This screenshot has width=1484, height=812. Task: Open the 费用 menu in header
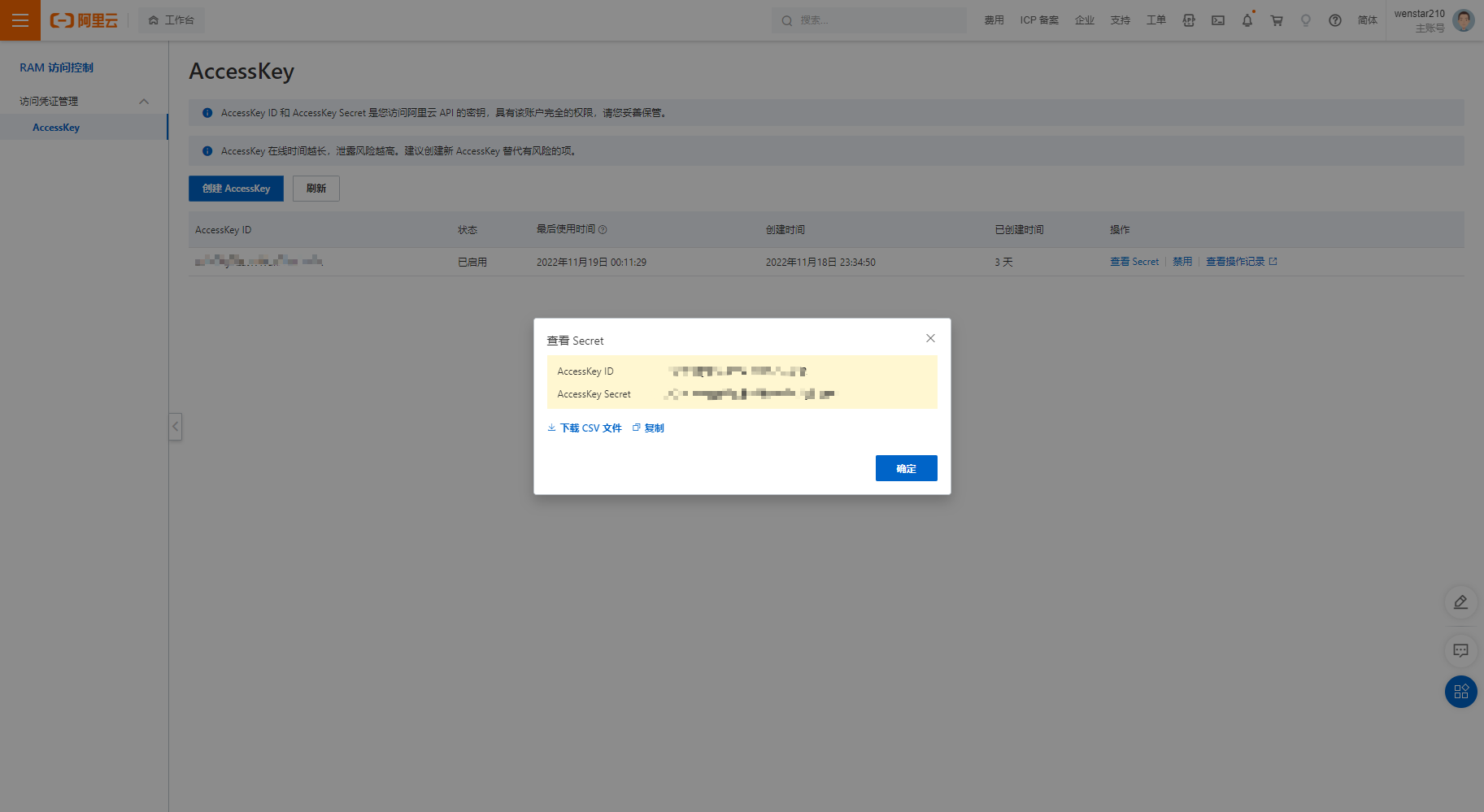tap(994, 20)
